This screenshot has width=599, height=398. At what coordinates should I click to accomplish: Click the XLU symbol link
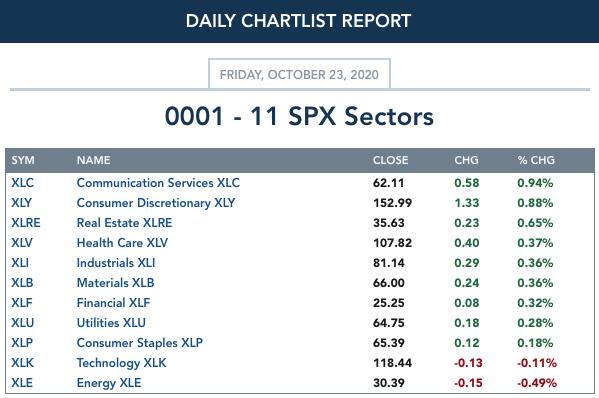pyautogui.click(x=23, y=323)
